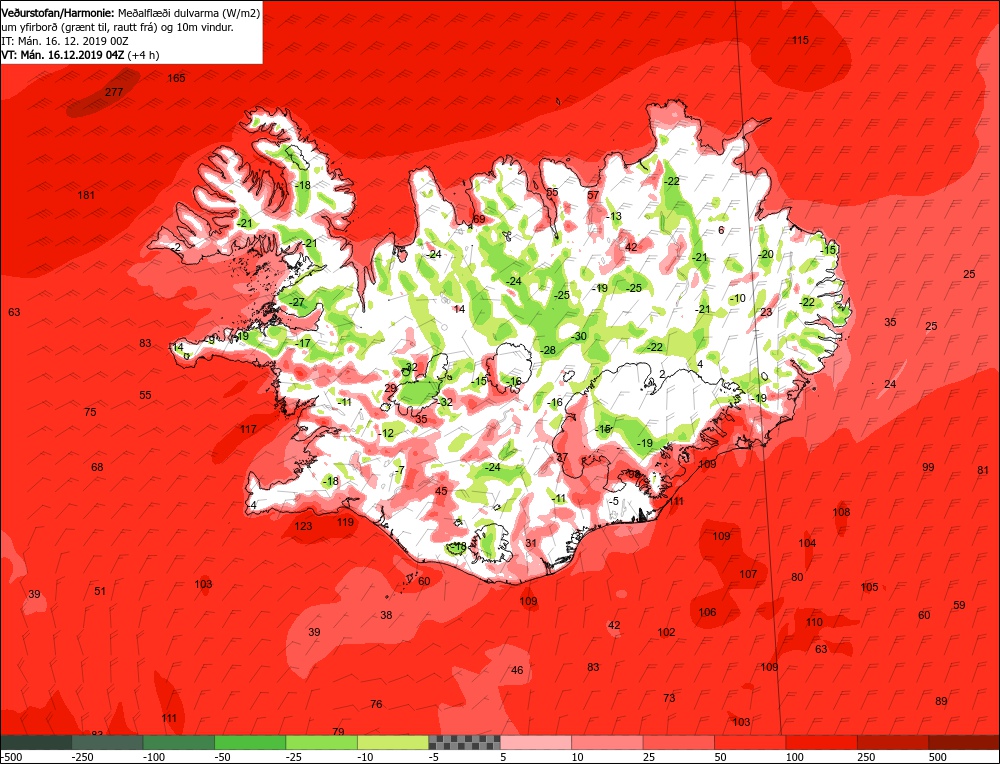Click the value 45 in southern Iceland
This screenshot has height=764, width=1000.
(441, 491)
